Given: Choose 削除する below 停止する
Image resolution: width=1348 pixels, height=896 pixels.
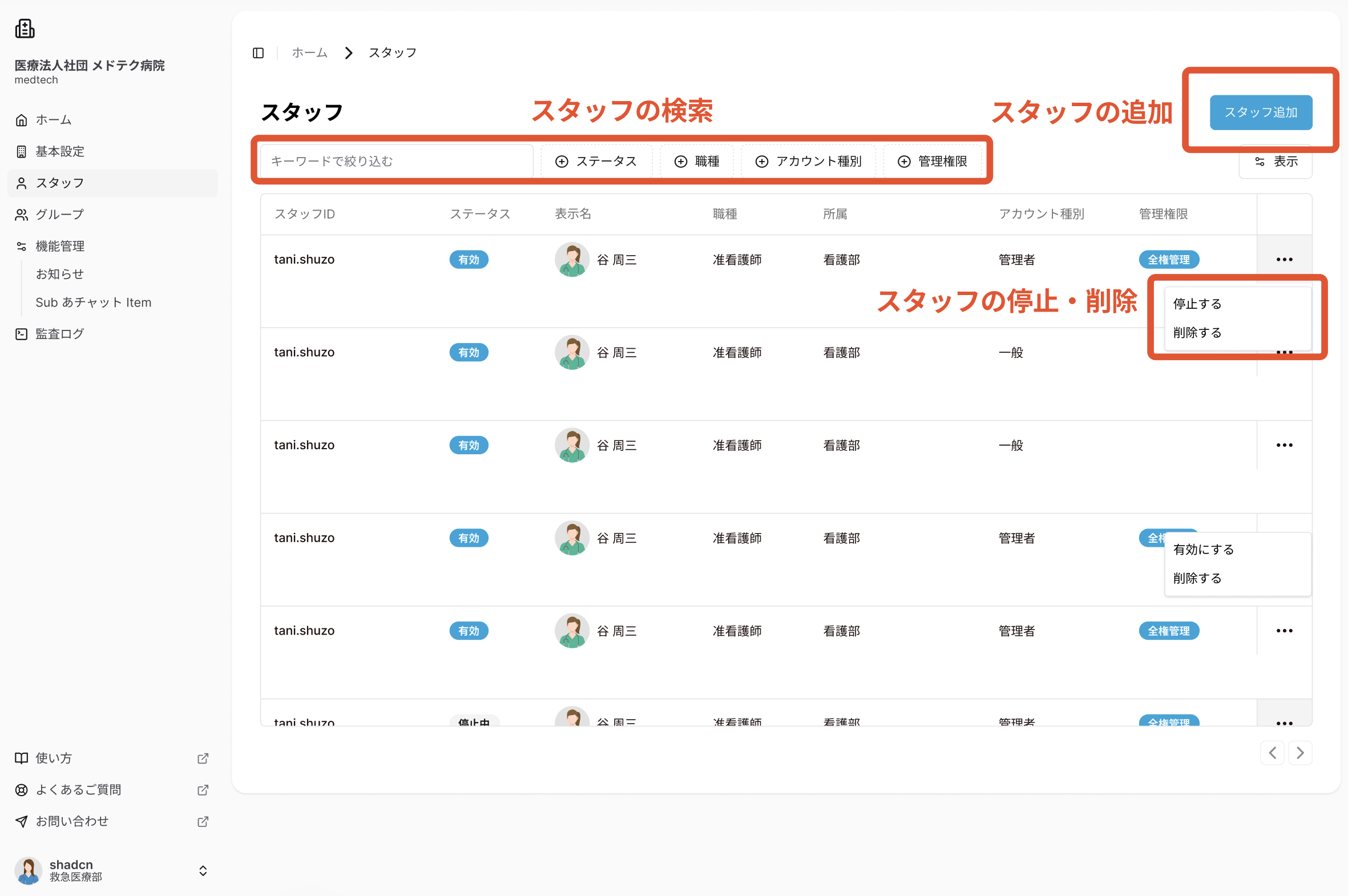Looking at the screenshot, I should point(1238,333).
